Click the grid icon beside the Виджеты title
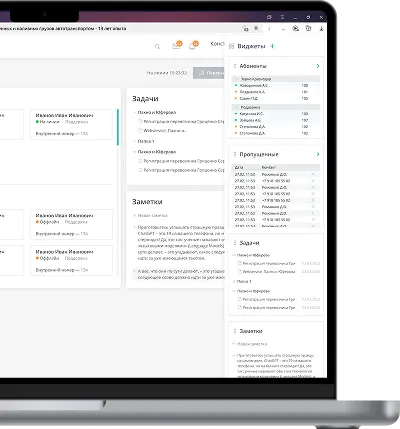This screenshot has height=429, width=400. 231,46
